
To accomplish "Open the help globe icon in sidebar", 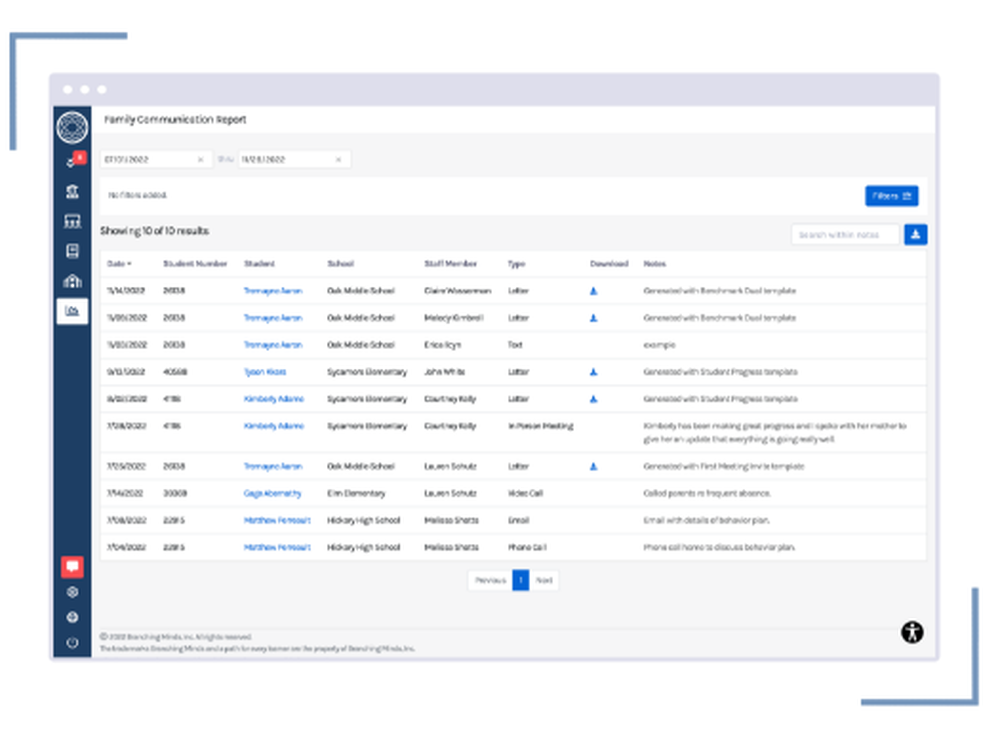I will 72,617.
